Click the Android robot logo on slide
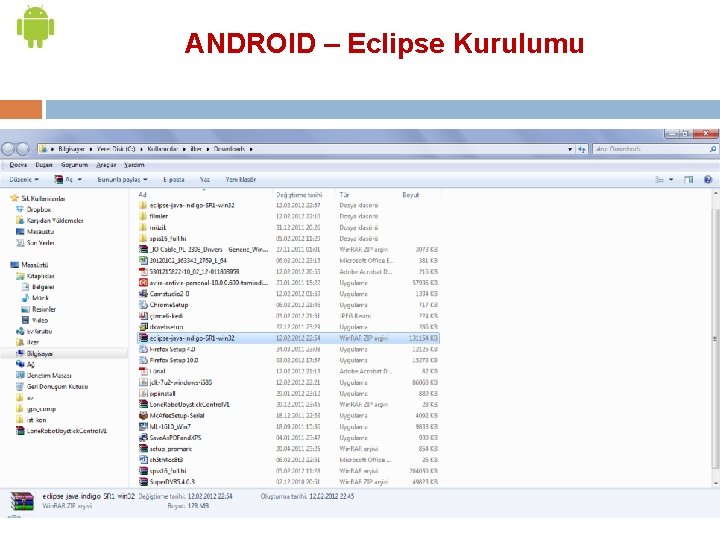720x540 pixels. (35, 27)
